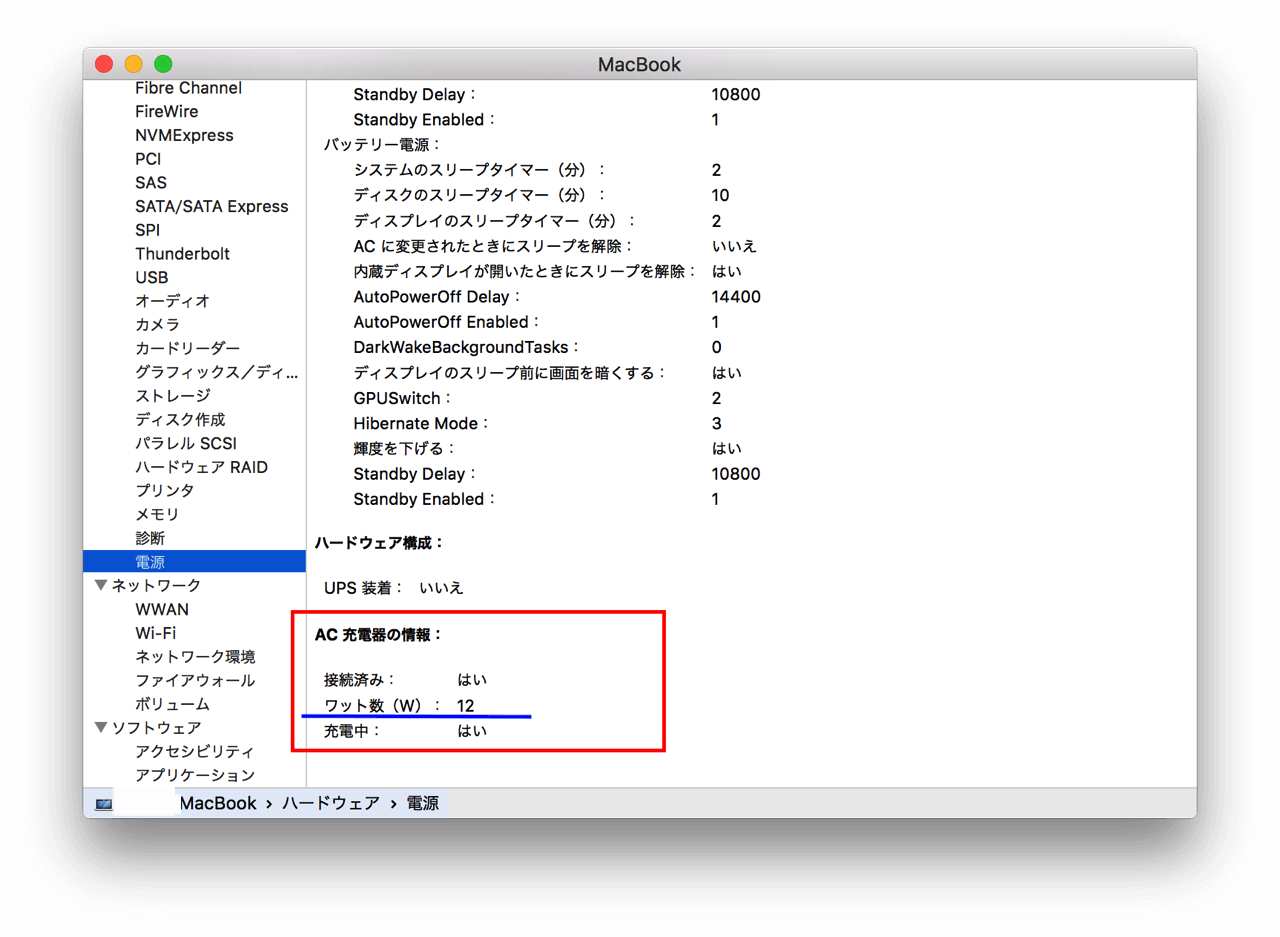
Task: Click the yellow minimize window button
Action: click(133, 64)
